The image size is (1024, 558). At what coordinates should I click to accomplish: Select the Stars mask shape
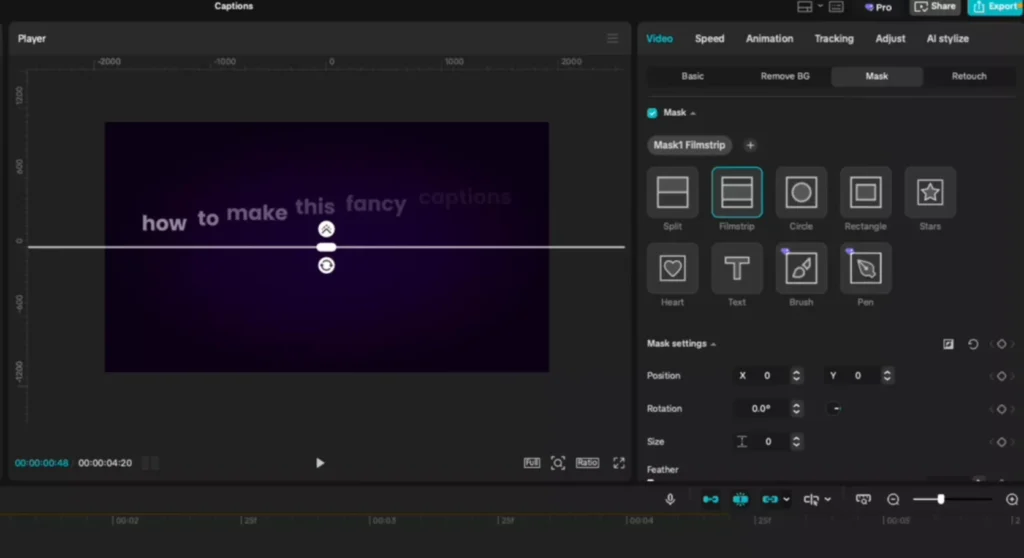pos(930,193)
